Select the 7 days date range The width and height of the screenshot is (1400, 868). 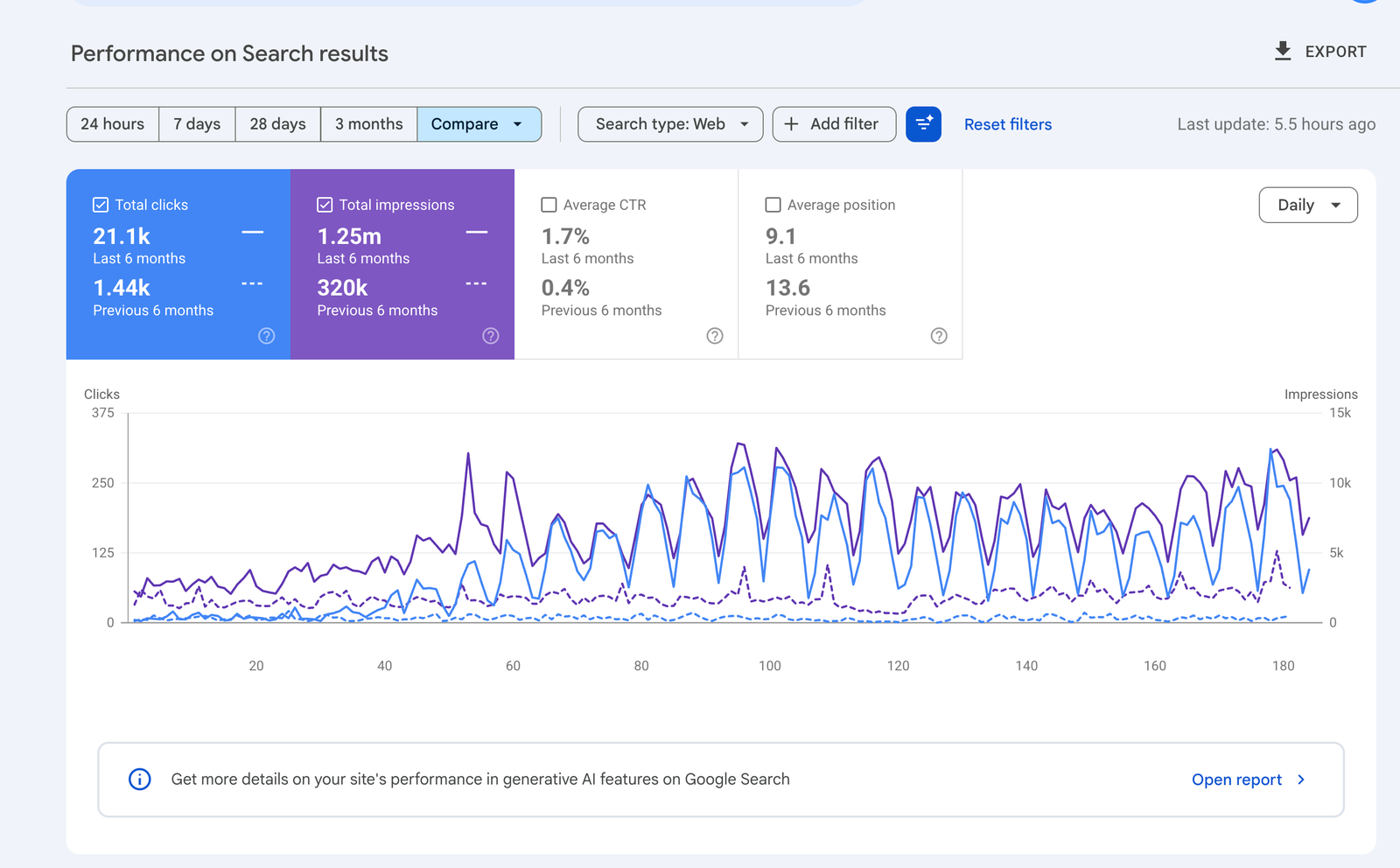click(197, 124)
